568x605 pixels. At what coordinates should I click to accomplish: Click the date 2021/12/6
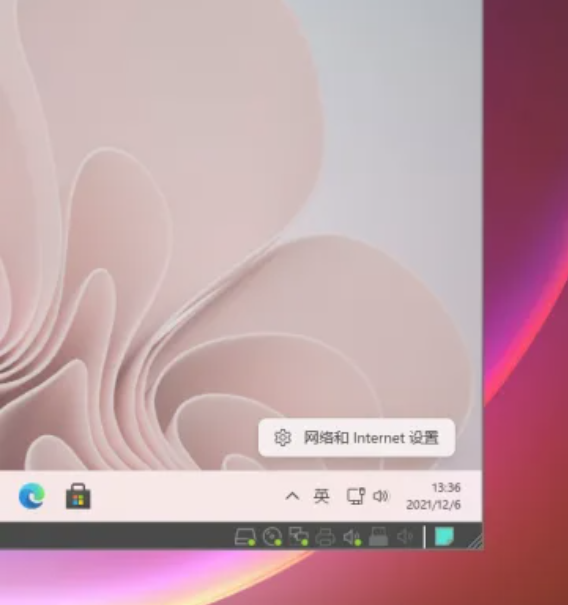[433, 505]
